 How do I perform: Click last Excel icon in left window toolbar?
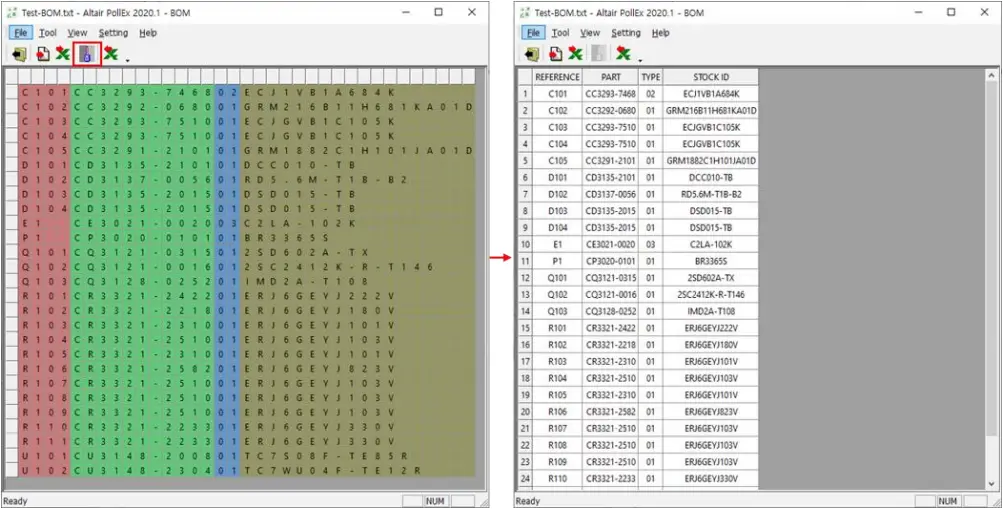[x=111, y=54]
